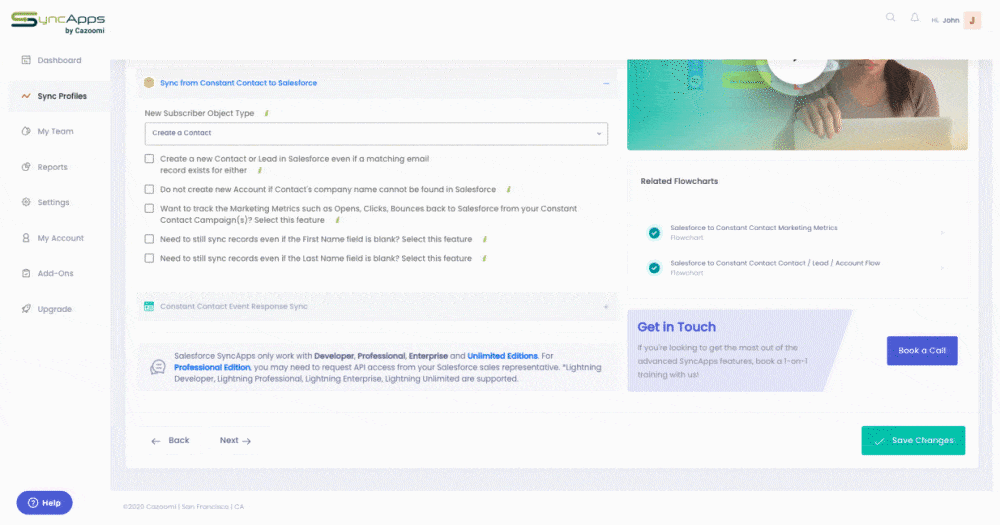Click the Next button
Viewport: 1000px width, 525px height.
235,440
